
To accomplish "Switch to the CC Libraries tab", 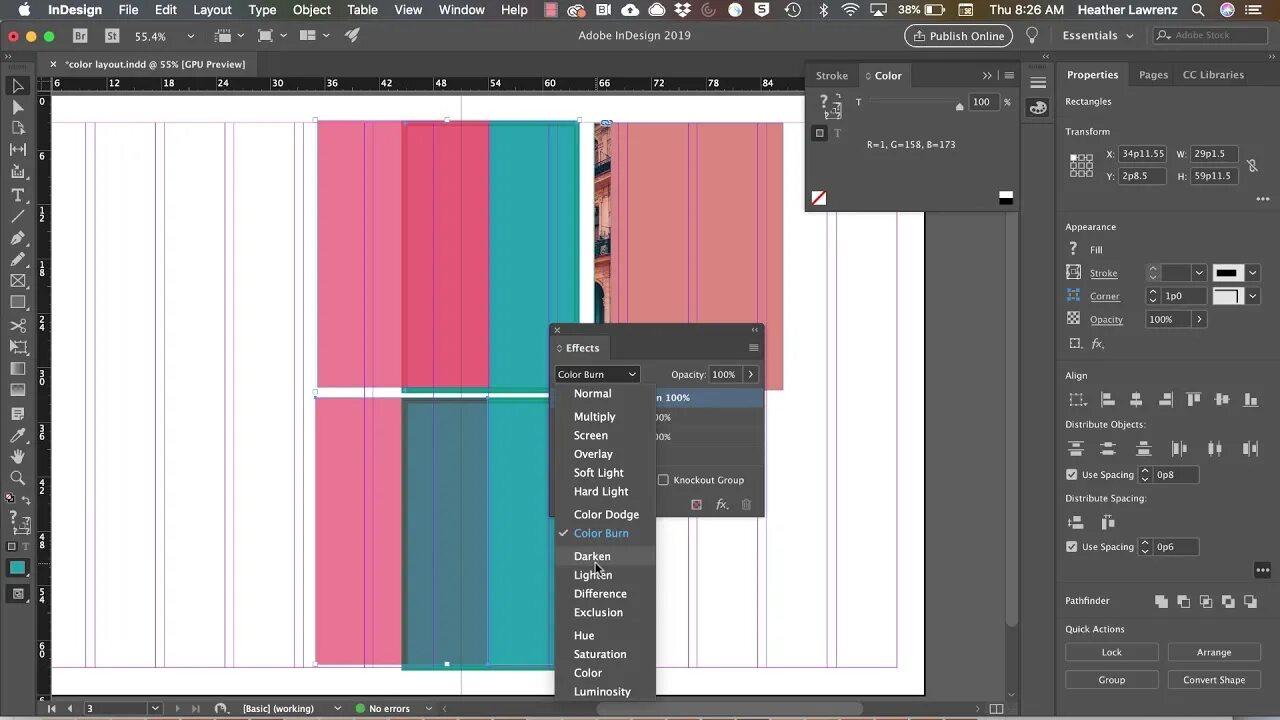I will point(1213,75).
